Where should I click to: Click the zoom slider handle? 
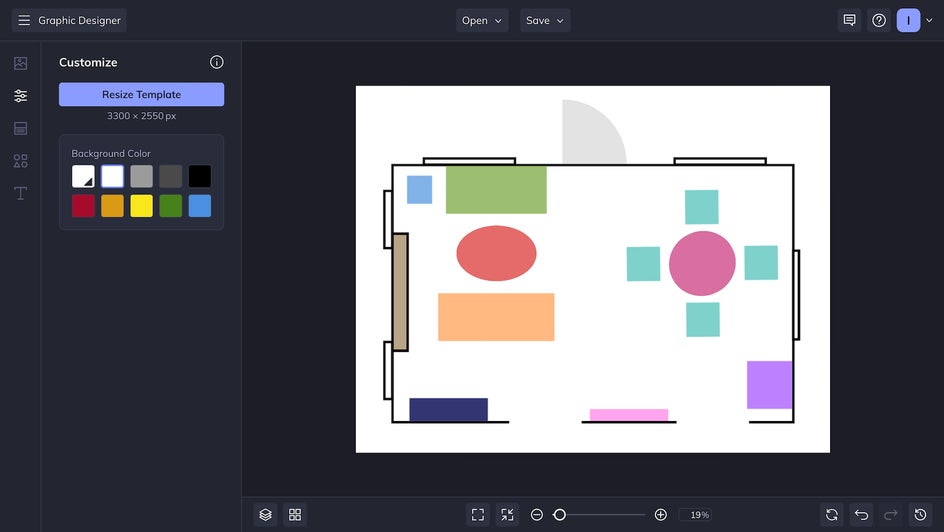[559, 515]
